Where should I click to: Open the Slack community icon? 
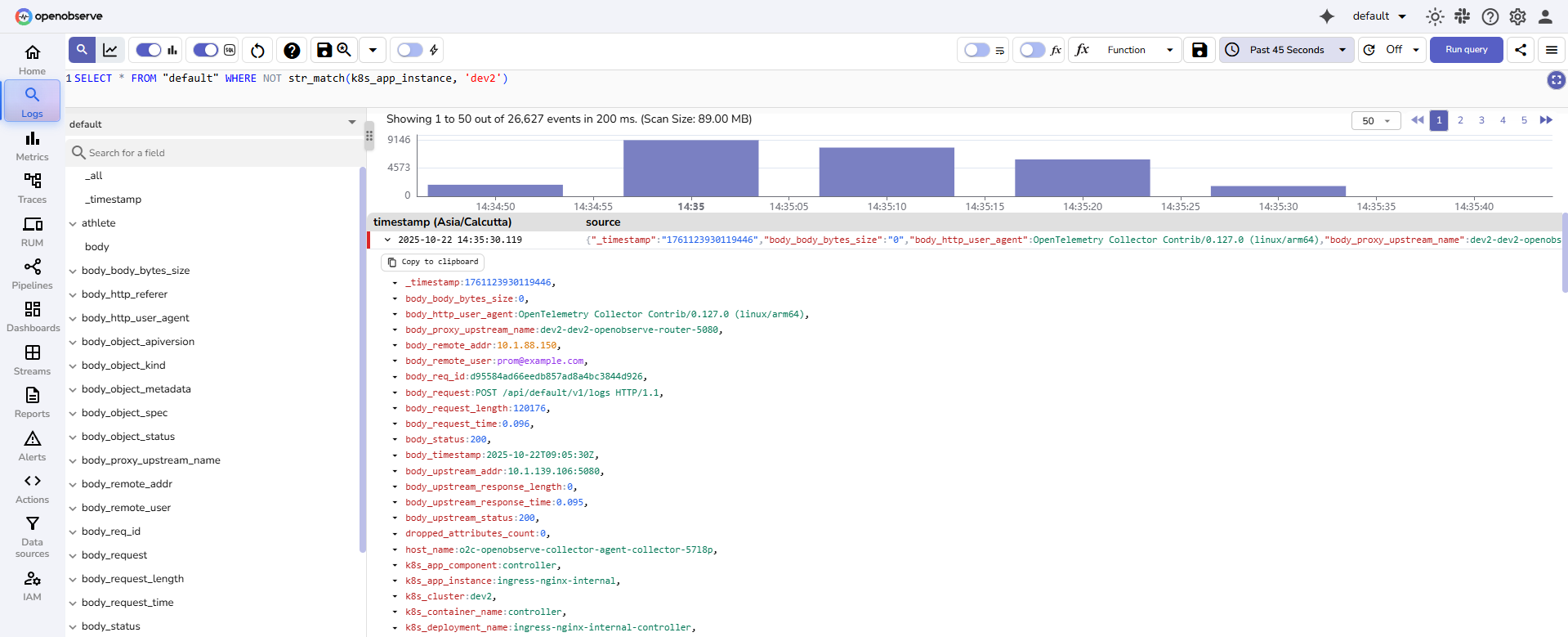point(1463,16)
